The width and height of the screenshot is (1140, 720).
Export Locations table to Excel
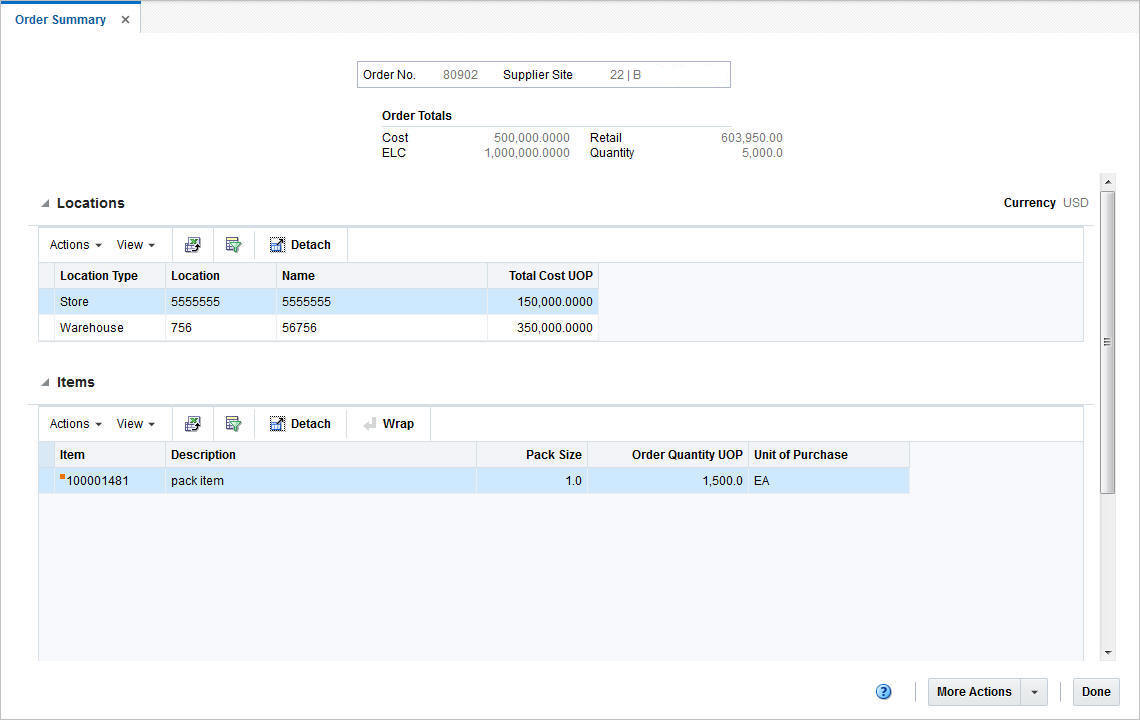[x=192, y=244]
